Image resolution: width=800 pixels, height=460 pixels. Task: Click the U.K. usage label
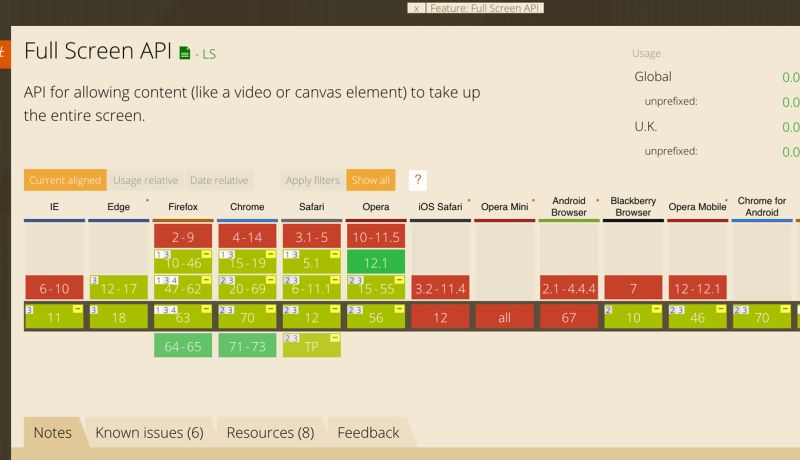tap(645, 126)
